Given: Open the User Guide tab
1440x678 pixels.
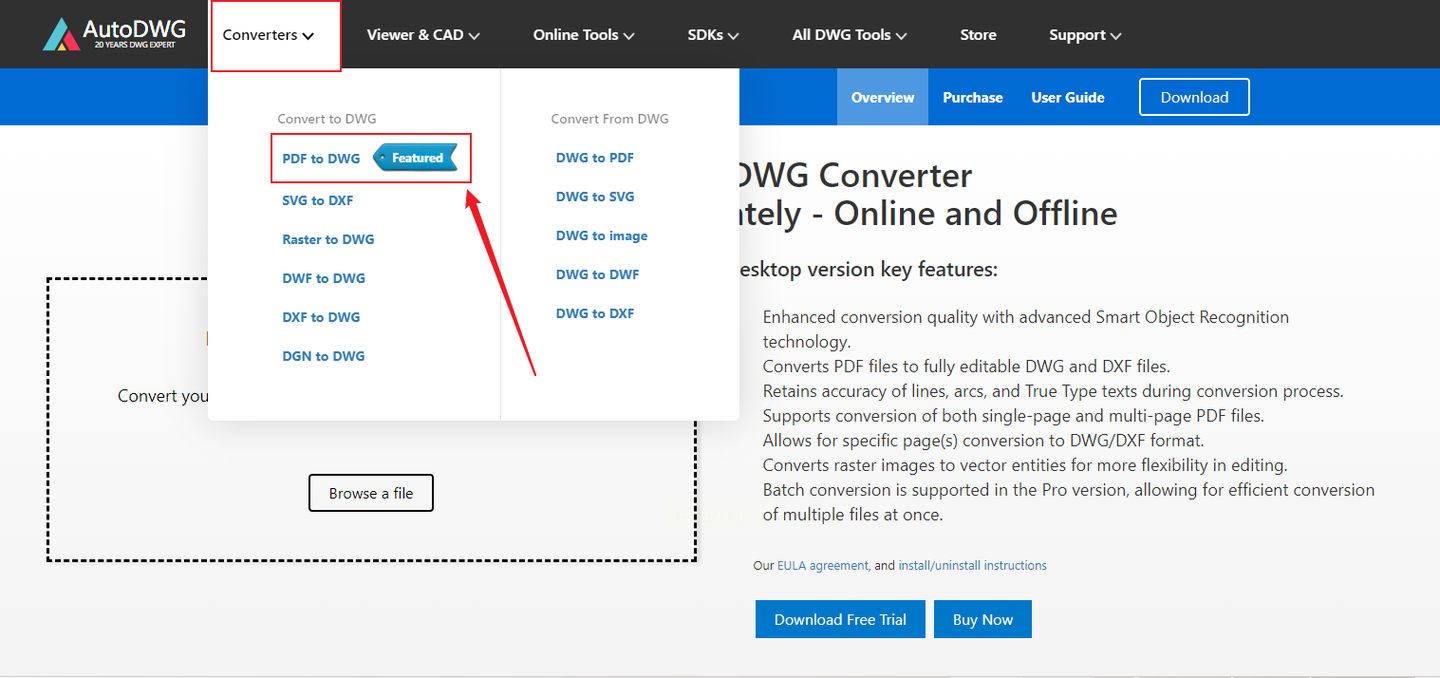Looking at the screenshot, I should click(1068, 97).
